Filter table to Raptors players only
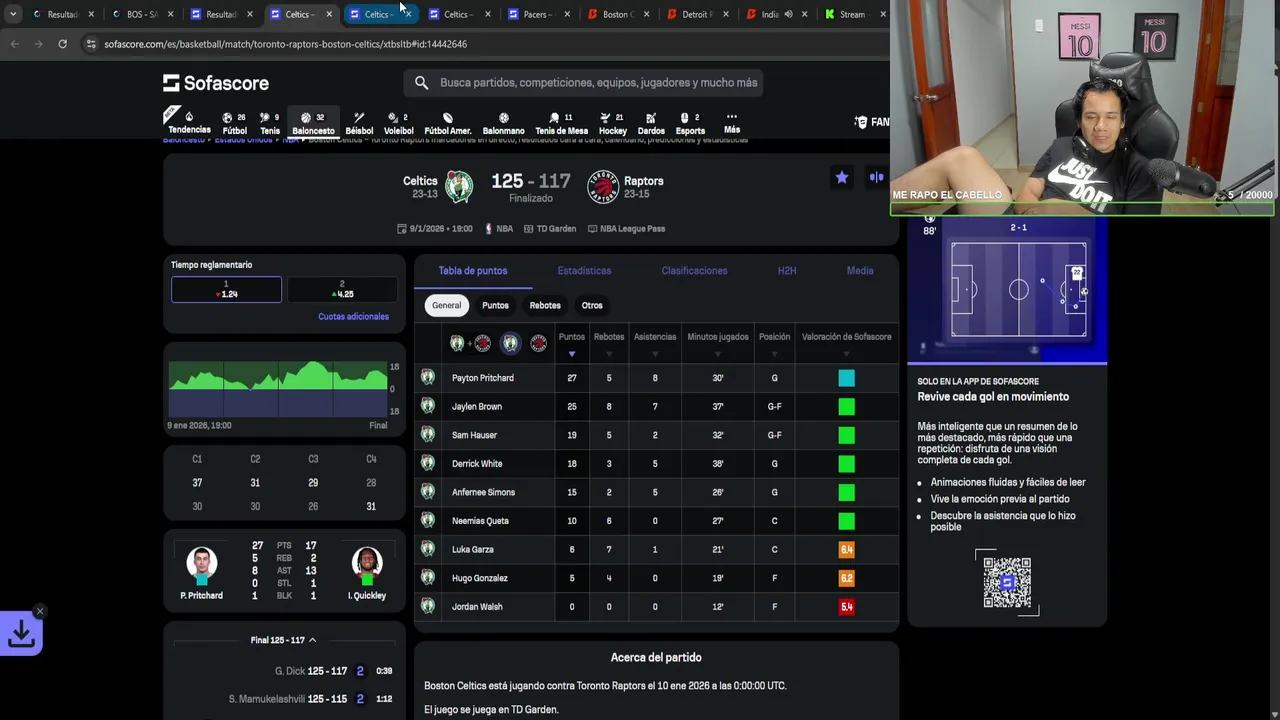 (x=539, y=344)
